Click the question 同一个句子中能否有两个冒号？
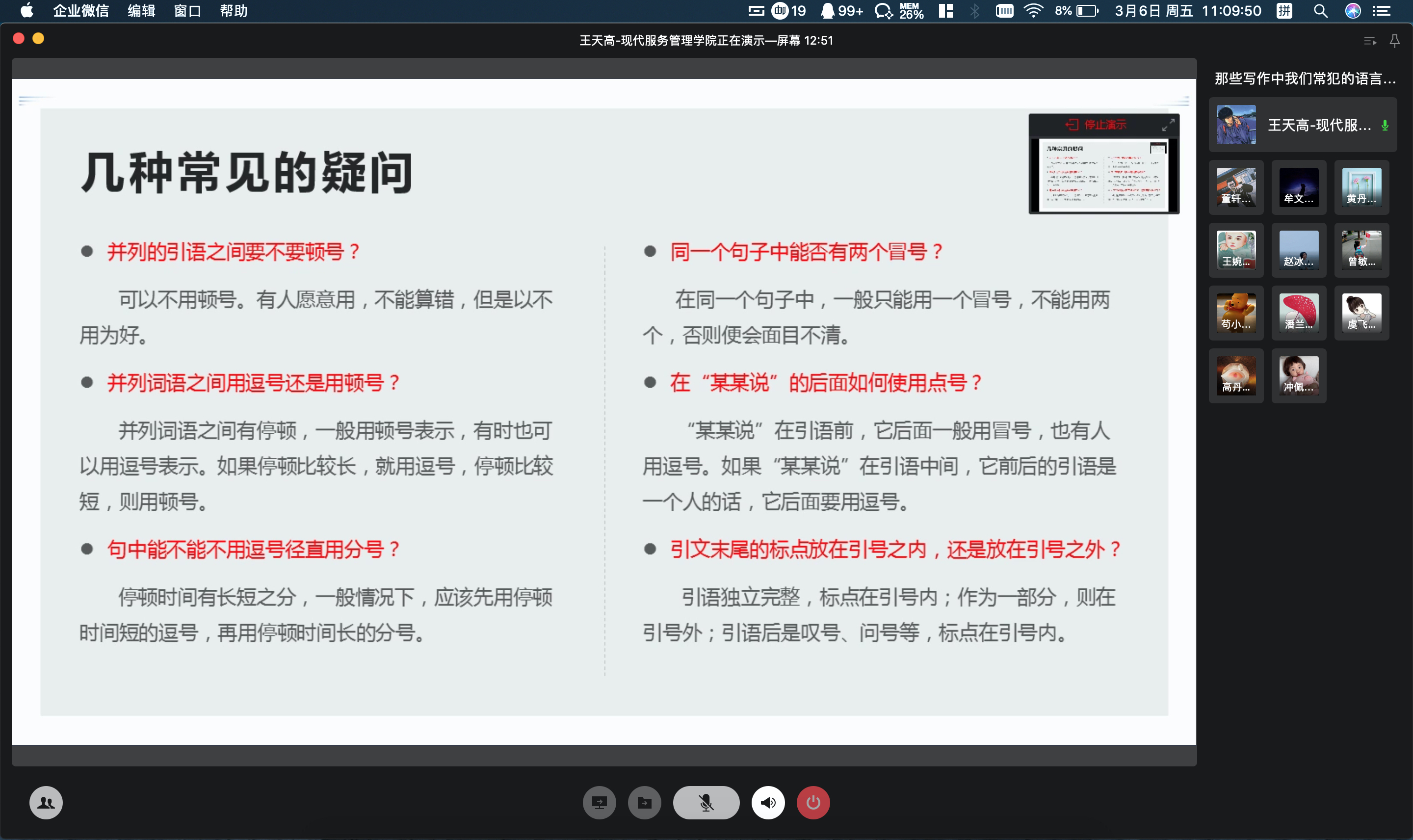 (x=807, y=251)
